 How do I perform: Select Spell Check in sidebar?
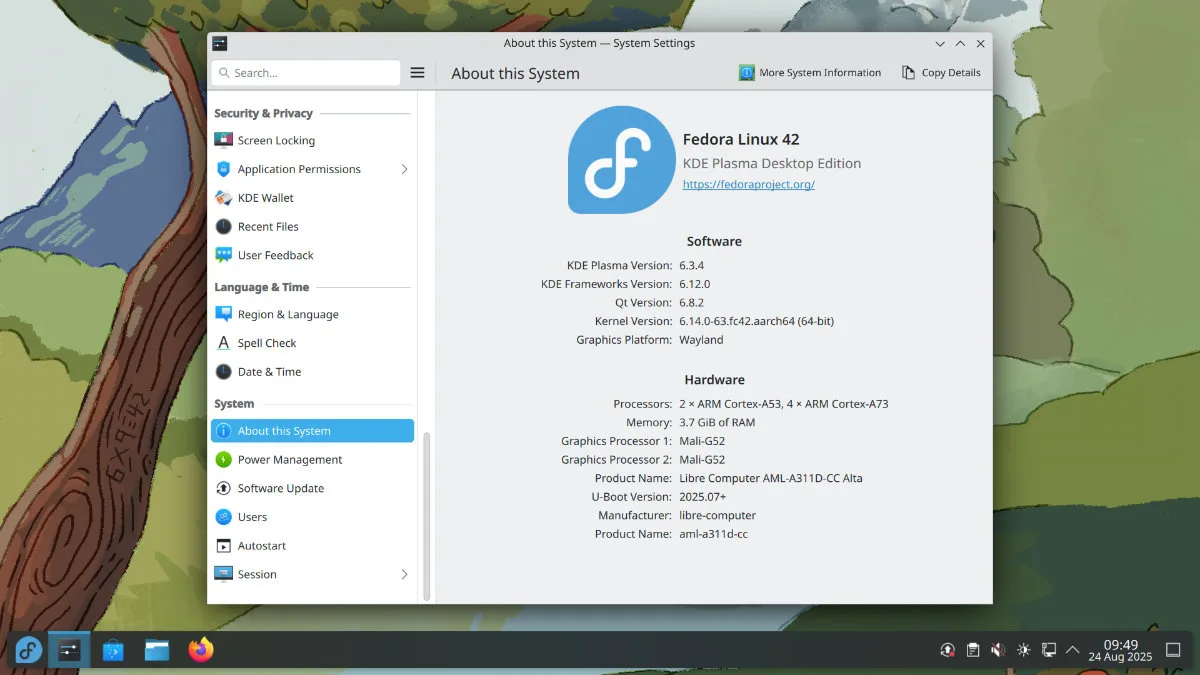coord(267,343)
